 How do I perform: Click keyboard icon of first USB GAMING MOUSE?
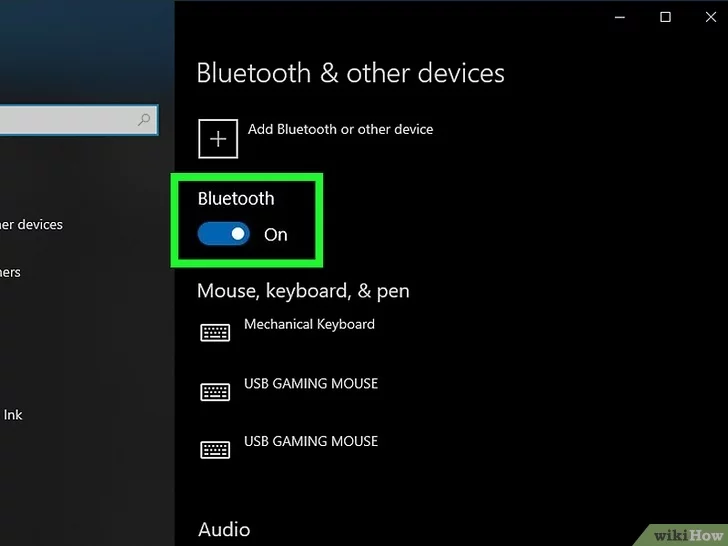215,392
